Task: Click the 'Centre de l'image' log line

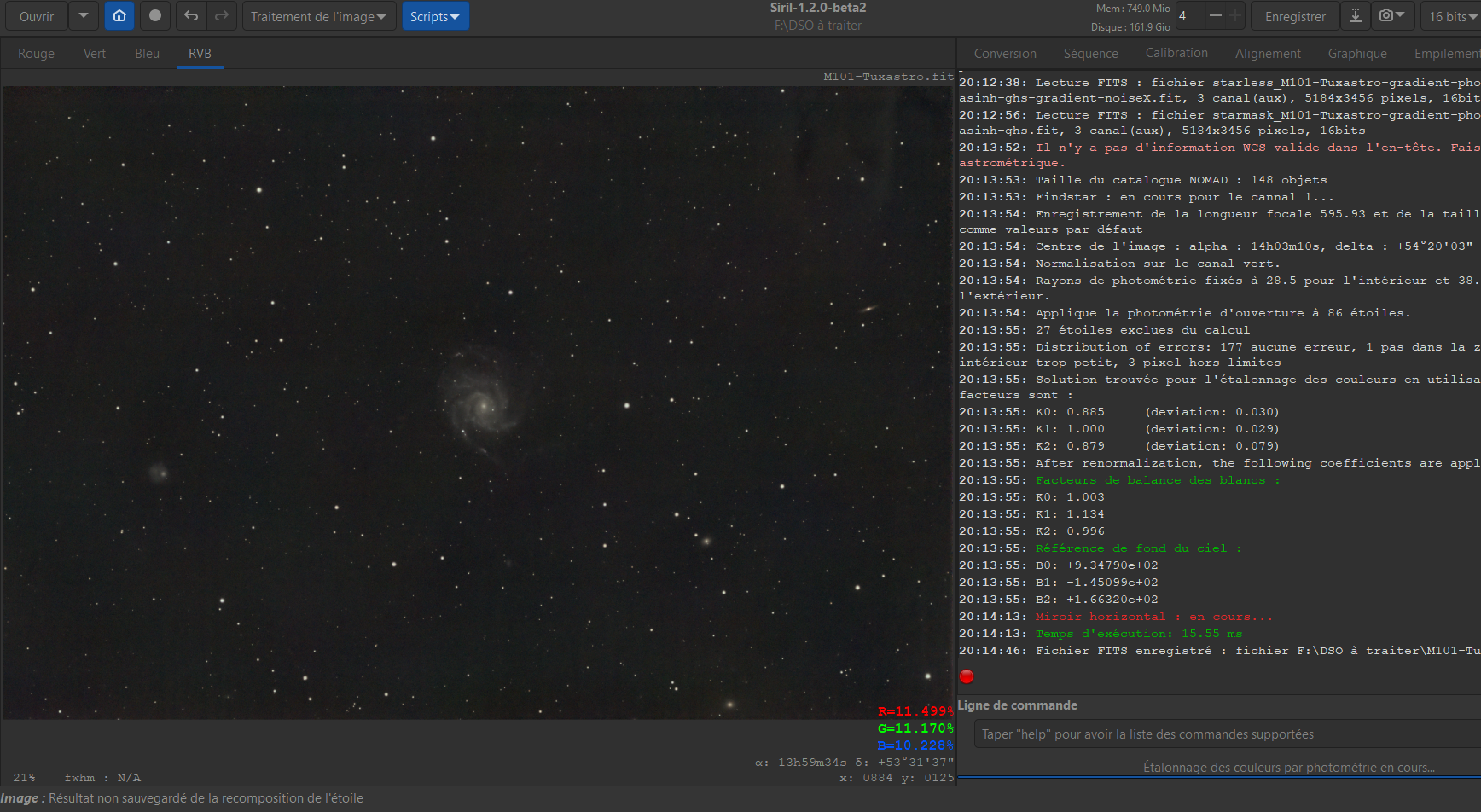Action: click(1215, 246)
